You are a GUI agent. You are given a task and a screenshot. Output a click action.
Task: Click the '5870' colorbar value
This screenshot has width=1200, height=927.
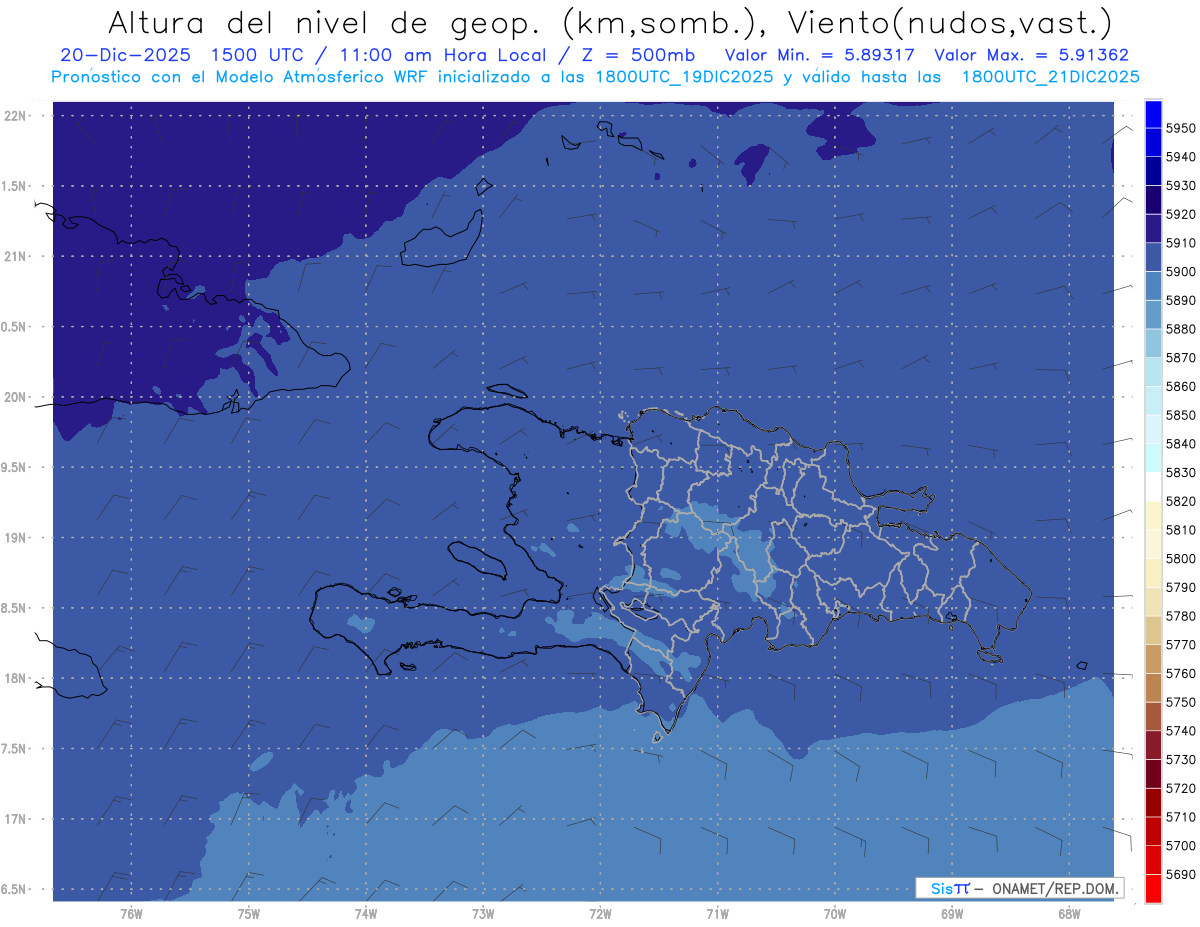click(x=1180, y=357)
